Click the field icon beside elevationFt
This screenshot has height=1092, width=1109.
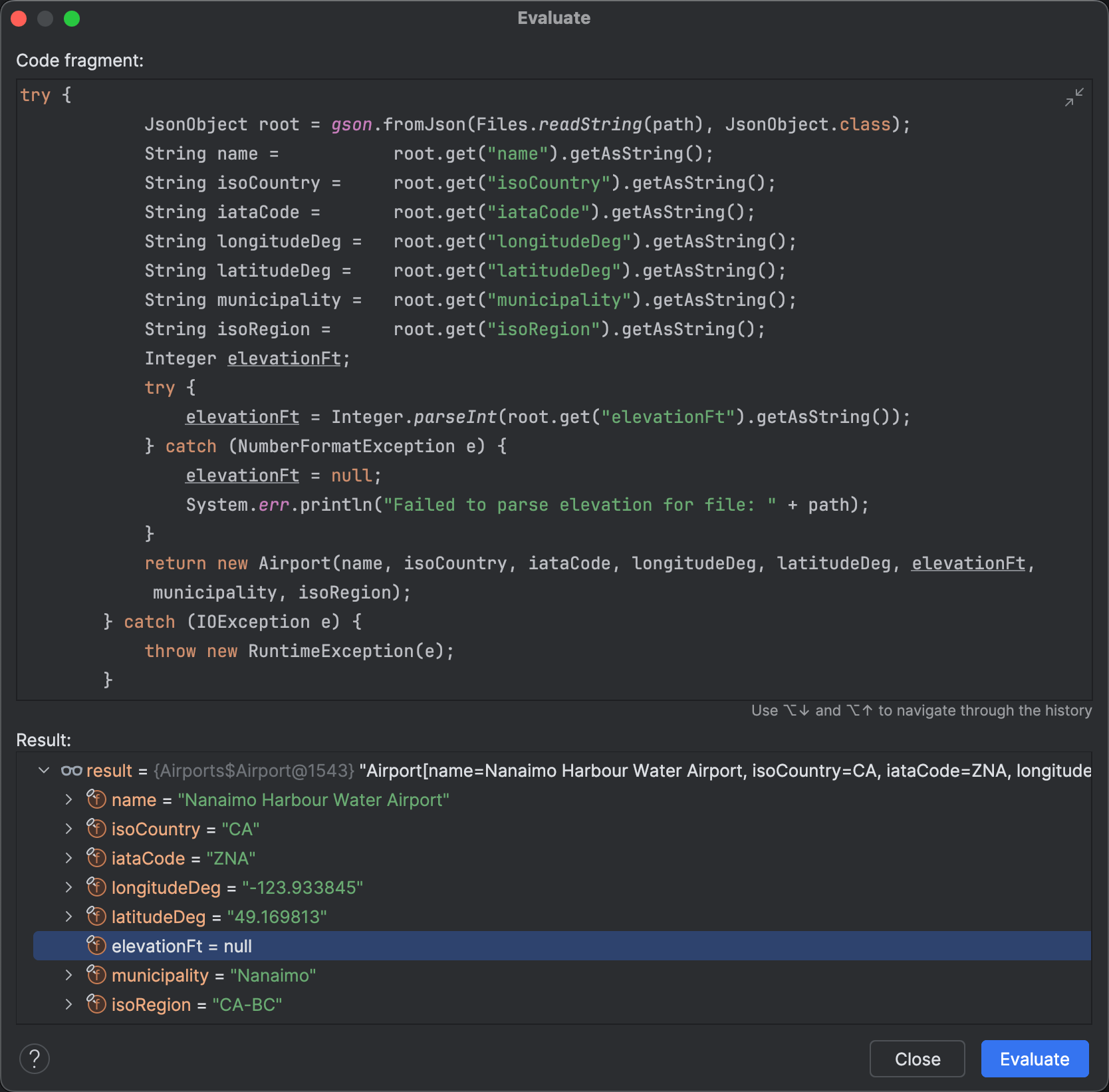(x=96, y=946)
